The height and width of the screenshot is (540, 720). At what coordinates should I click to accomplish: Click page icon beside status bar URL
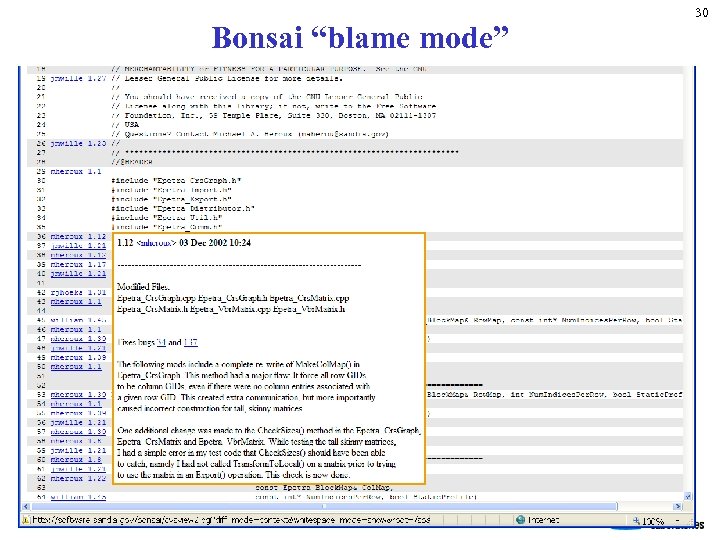point(26,520)
